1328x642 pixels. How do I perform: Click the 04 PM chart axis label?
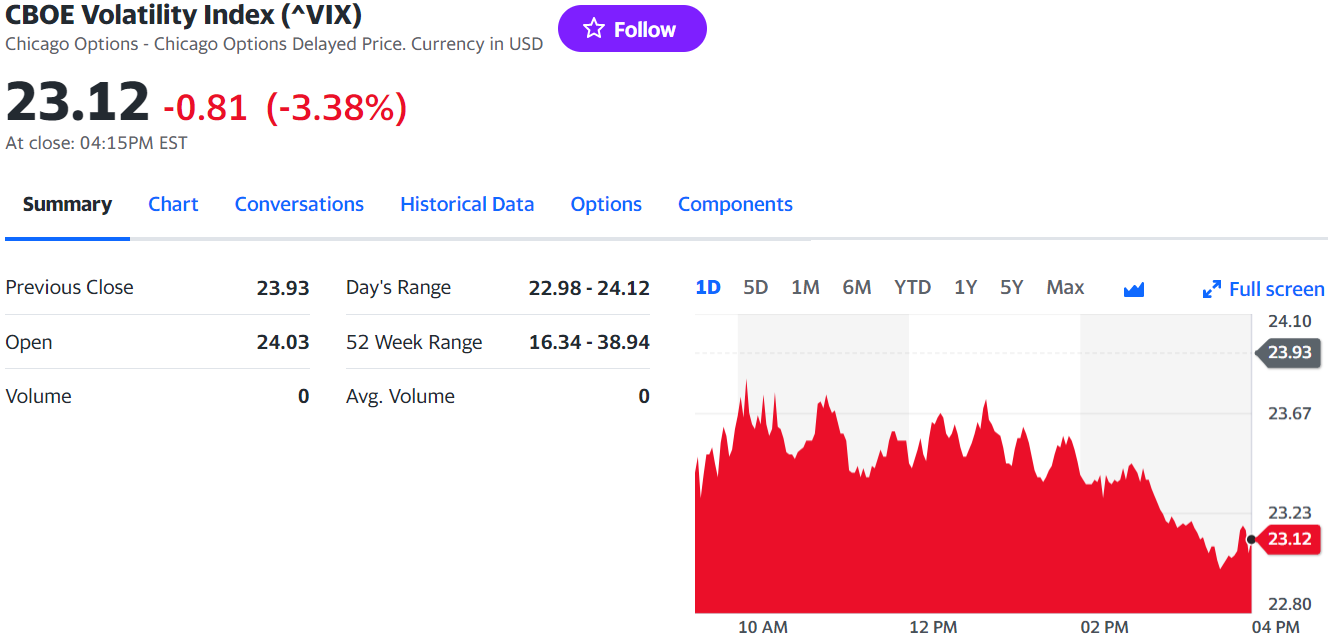pos(1275,627)
